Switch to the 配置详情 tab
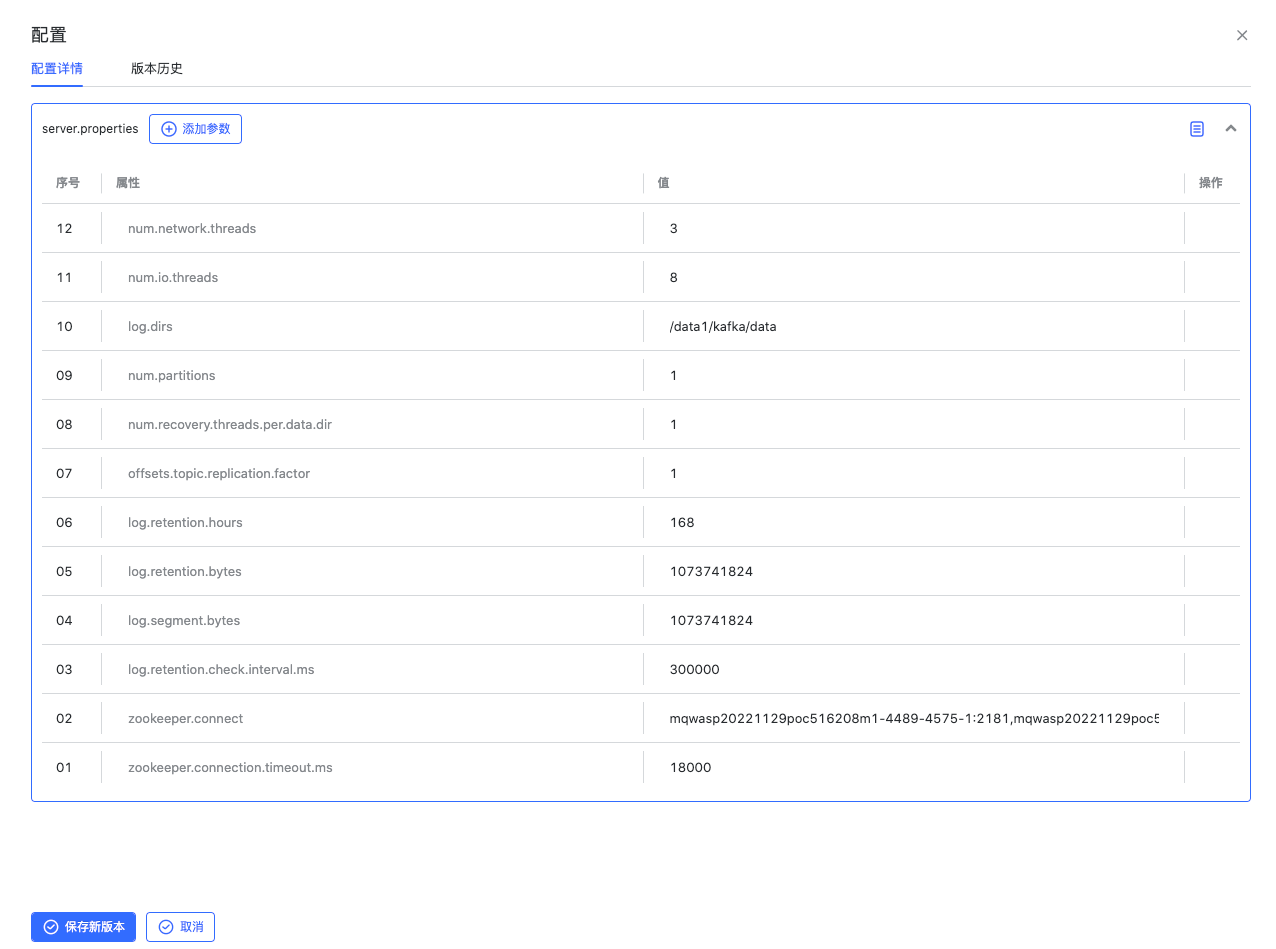The image size is (1276, 949). [x=57, y=69]
